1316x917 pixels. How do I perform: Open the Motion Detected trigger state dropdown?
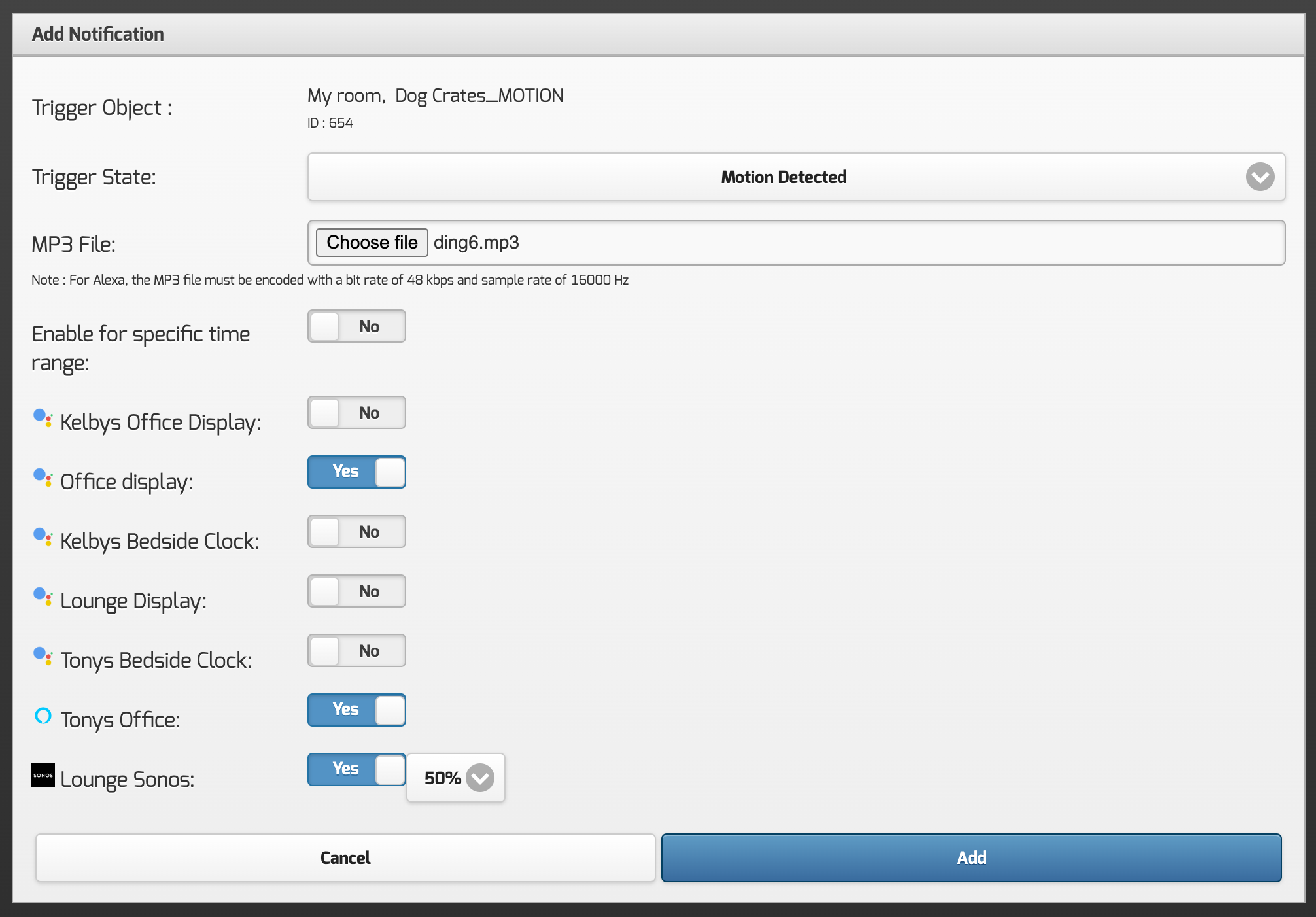[783, 177]
